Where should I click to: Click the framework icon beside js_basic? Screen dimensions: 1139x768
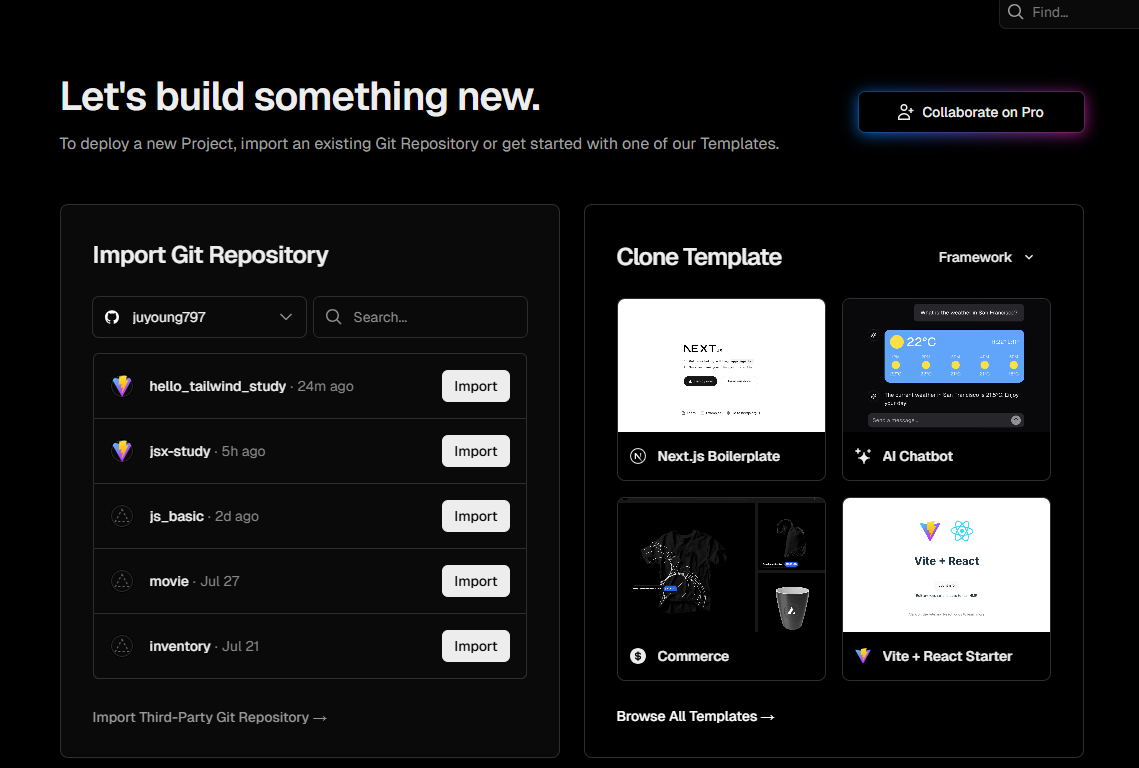click(x=122, y=516)
